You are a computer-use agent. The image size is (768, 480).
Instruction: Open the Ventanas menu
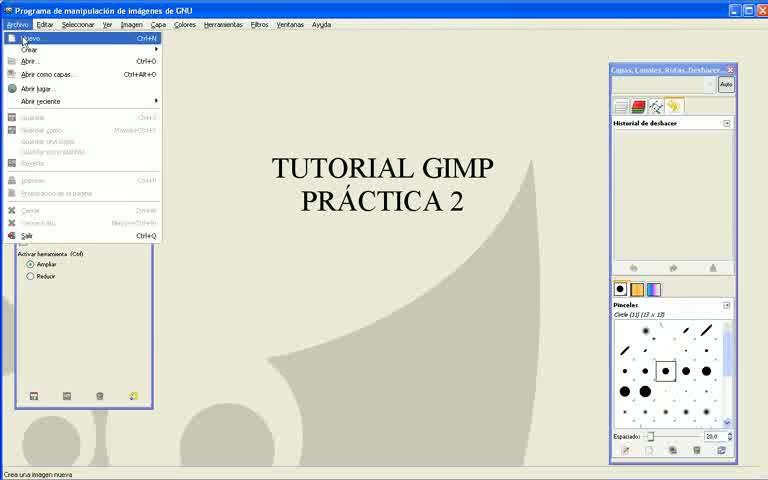pyautogui.click(x=290, y=24)
